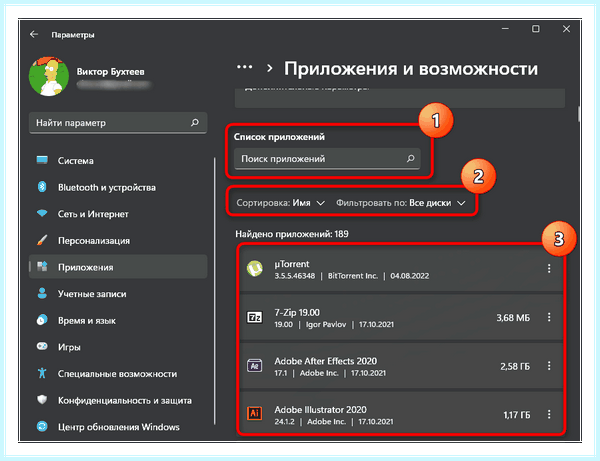The width and height of the screenshot is (600, 461).
Task: Click the Список приложений heading
Action: point(279,137)
